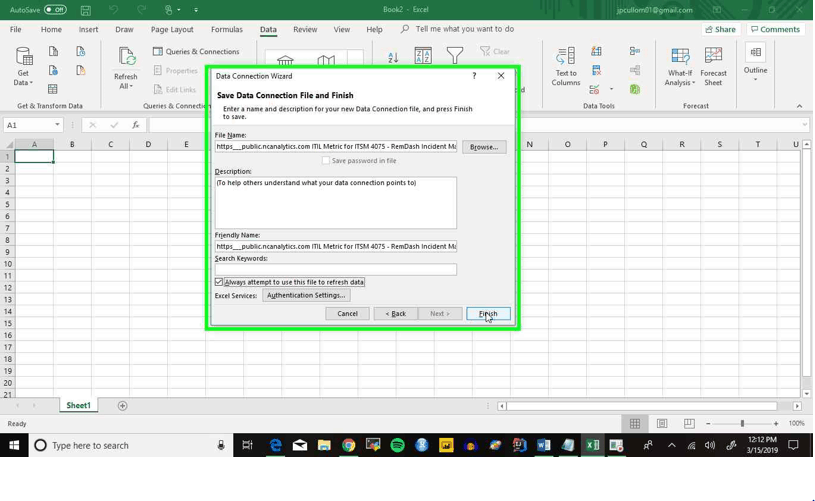Click the Description text box
Viewport: 815px width, 501px height.
pos(336,203)
